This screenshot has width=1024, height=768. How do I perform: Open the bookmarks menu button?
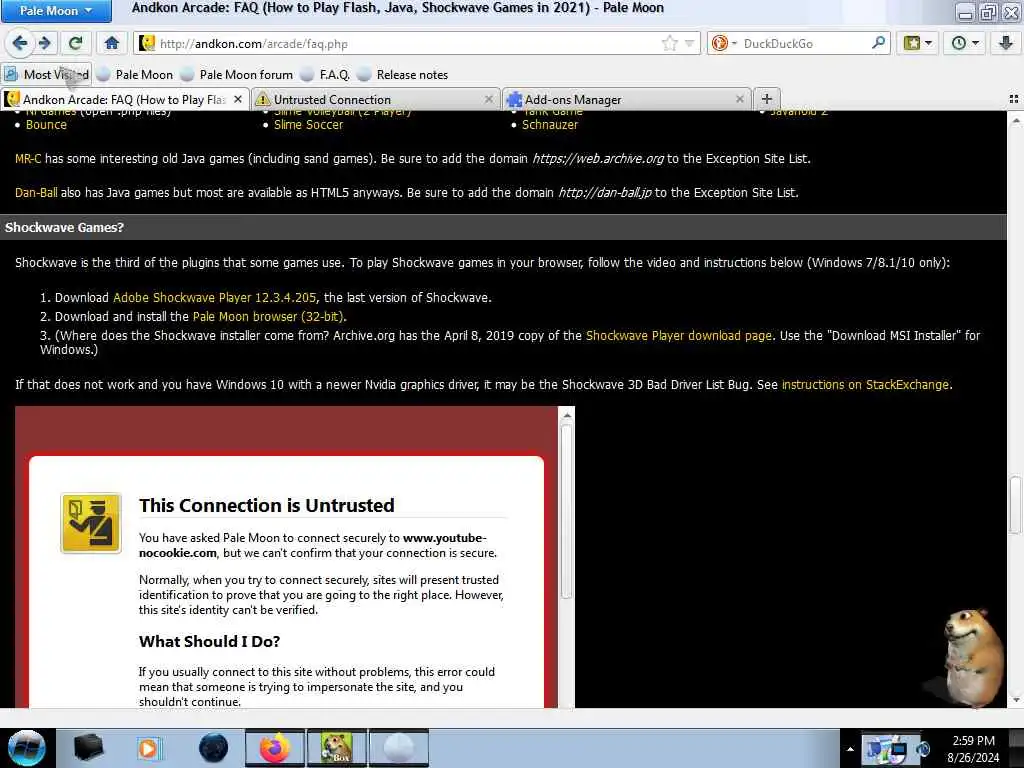point(918,43)
